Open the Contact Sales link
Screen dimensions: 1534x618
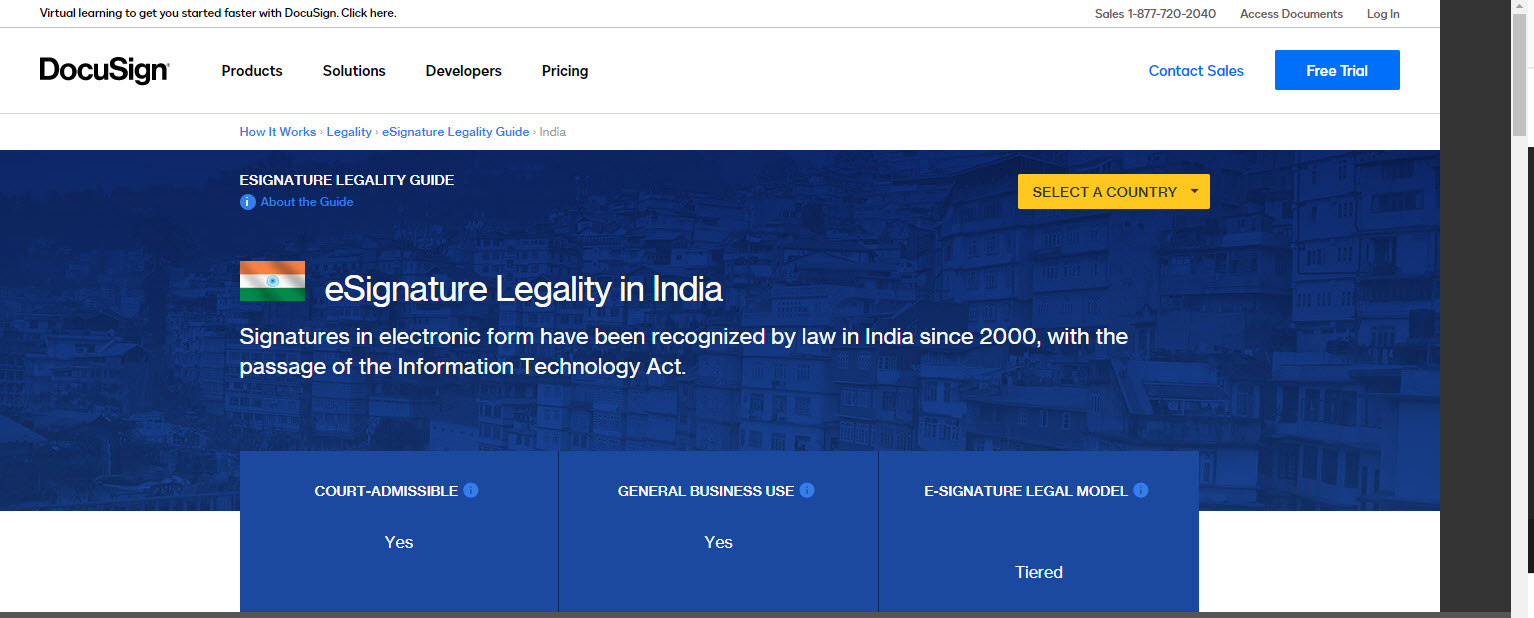(x=1196, y=70)
